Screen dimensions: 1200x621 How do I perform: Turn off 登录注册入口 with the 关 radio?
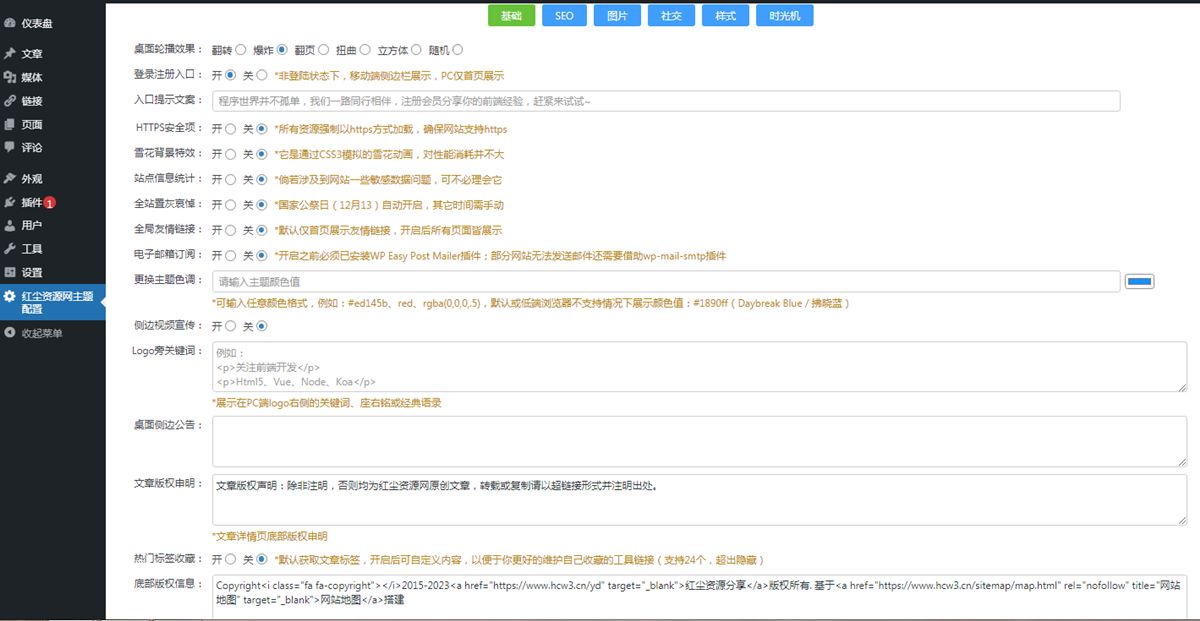[262, 75]
